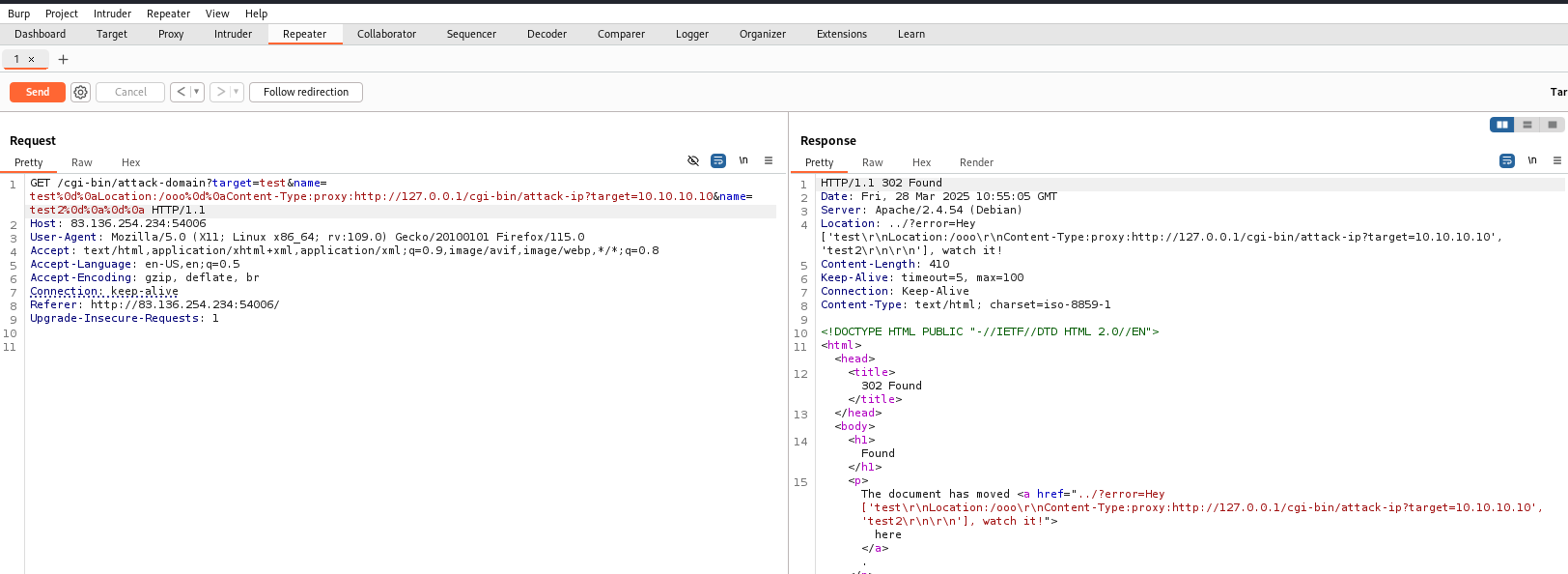Image resolution: width=1568 pixels, height=574 pixels.
Task: Select Hex view in Response panel
Action: [922, 162]
